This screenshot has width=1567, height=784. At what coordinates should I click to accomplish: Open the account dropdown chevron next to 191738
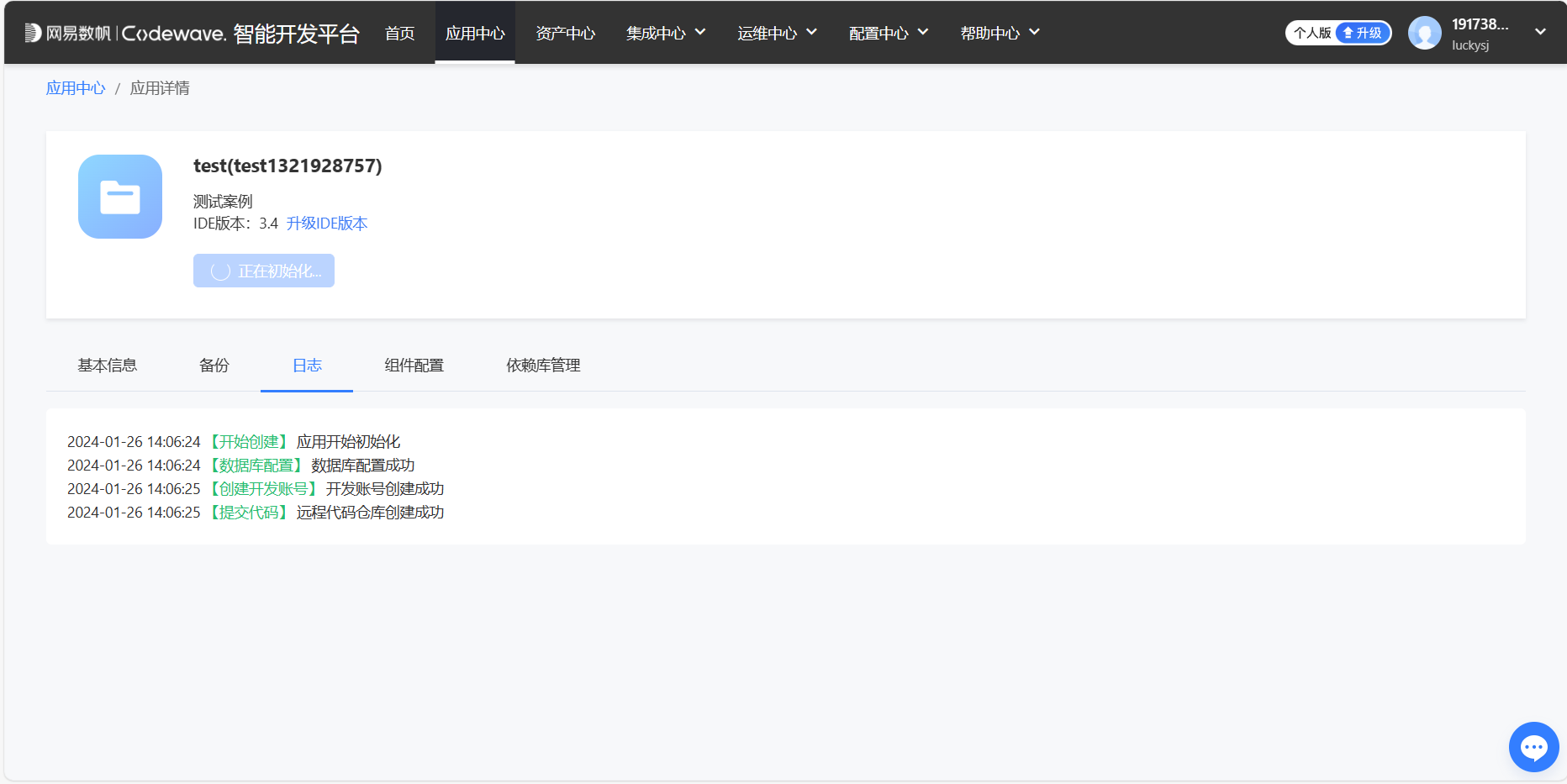[x=1542, y=31]
